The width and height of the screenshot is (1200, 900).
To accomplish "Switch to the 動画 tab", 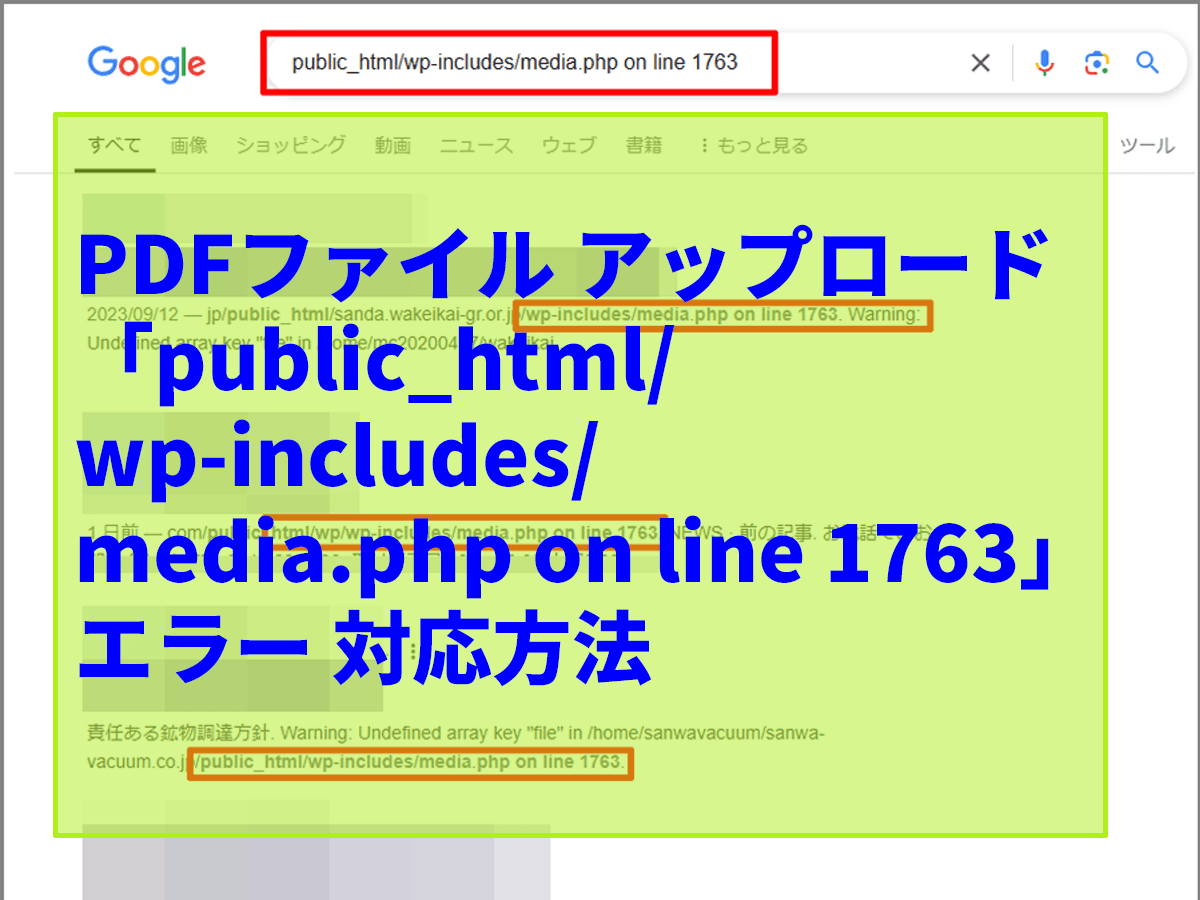I will pos(393,146).
